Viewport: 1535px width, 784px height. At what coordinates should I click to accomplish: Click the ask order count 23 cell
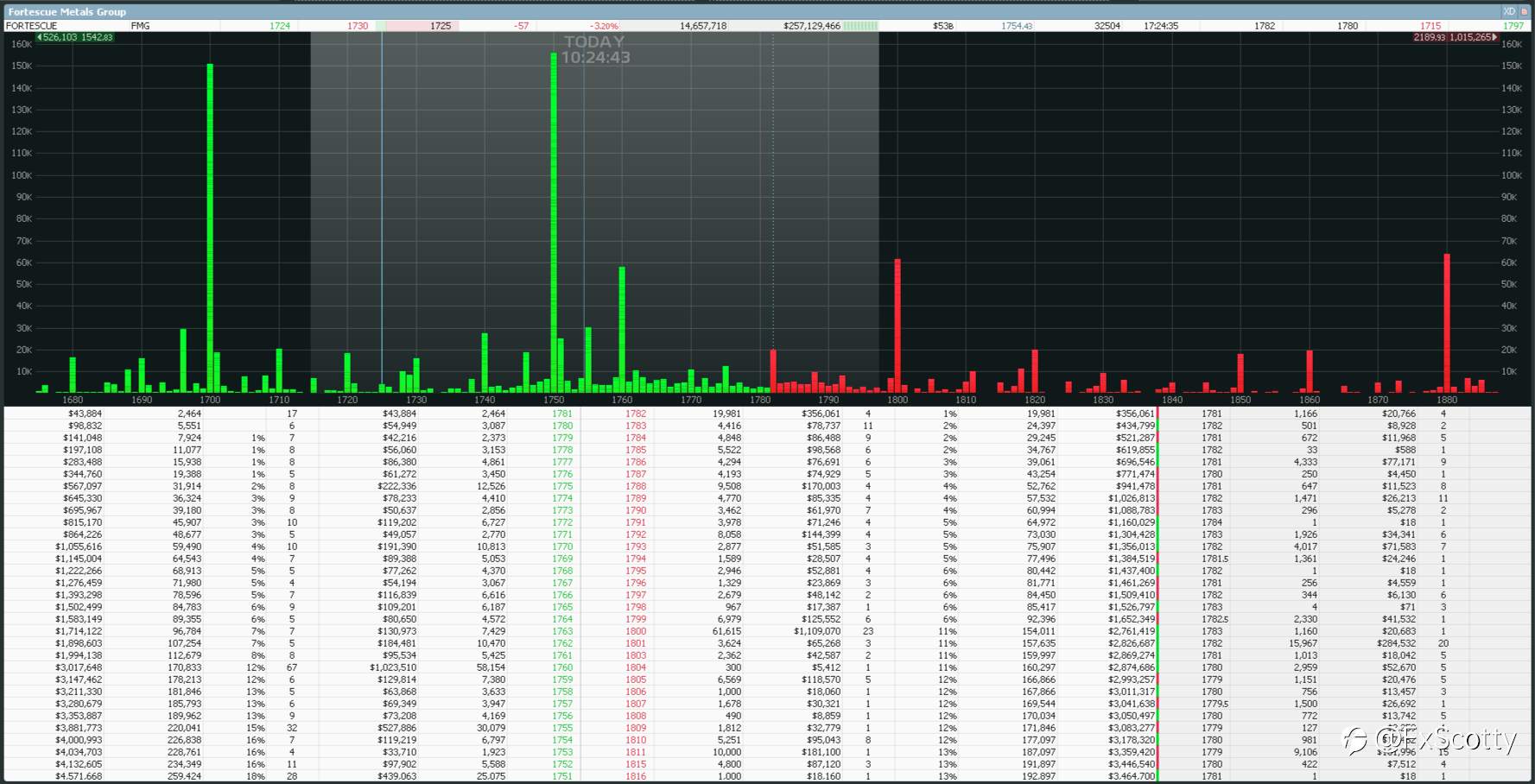click(868, 631)
